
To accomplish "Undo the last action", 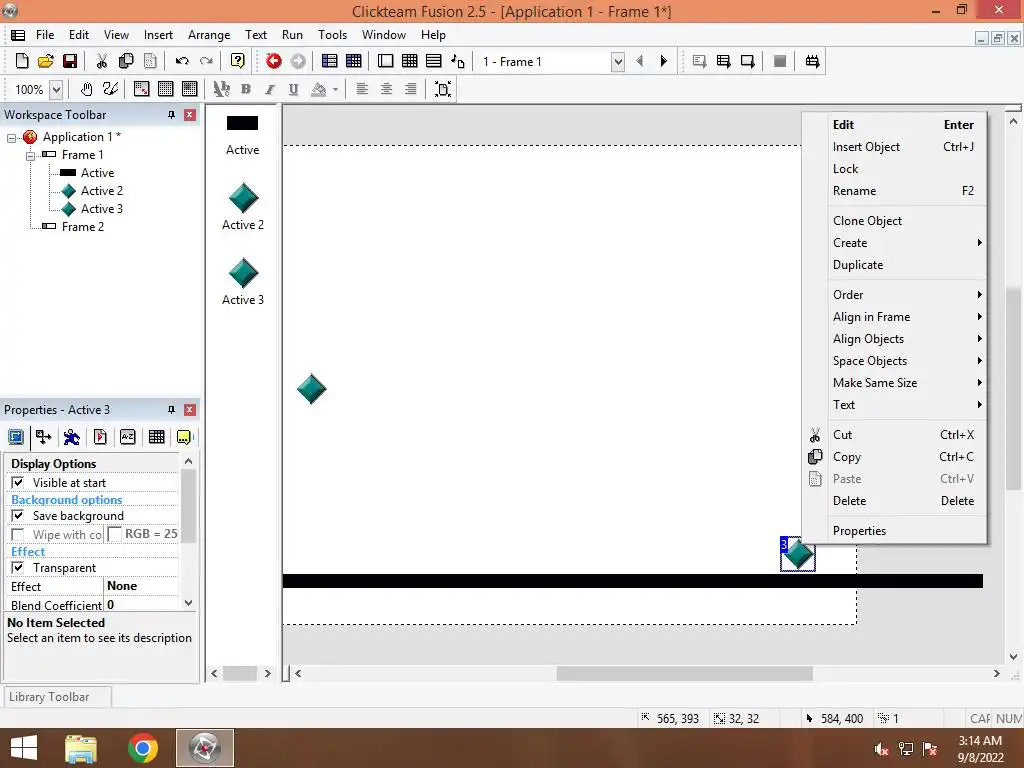I will coord(182,61).
